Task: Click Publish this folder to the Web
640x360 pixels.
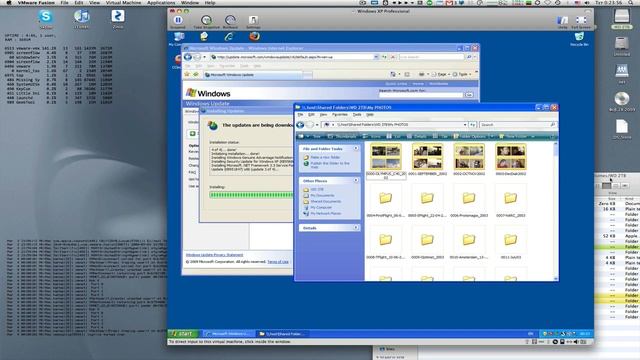Action: tap(330, 164)
